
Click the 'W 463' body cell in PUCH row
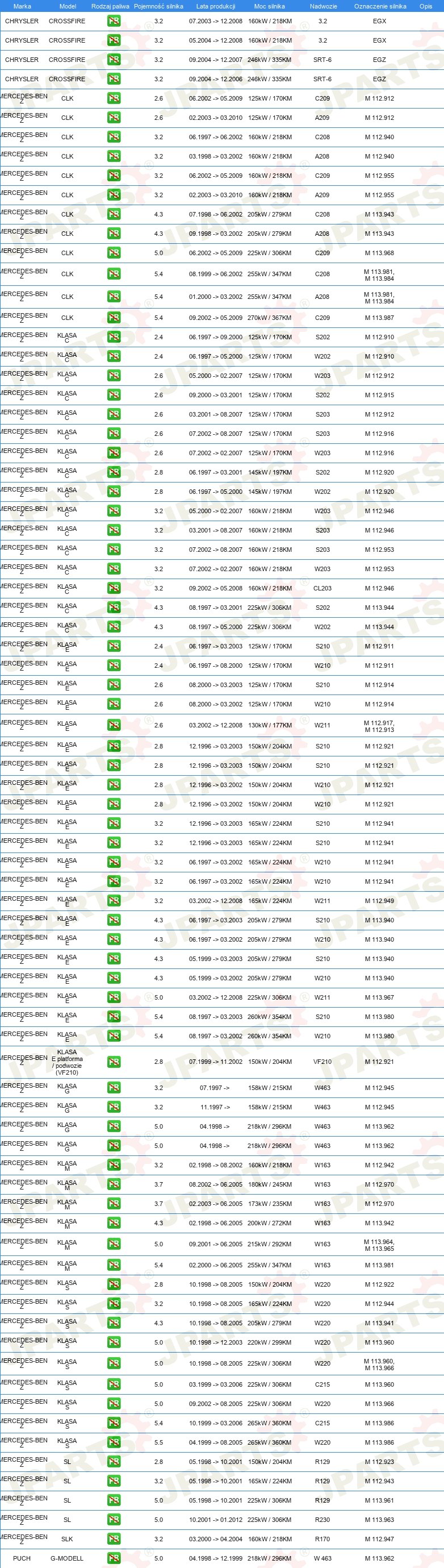[x=322, y=1558]
